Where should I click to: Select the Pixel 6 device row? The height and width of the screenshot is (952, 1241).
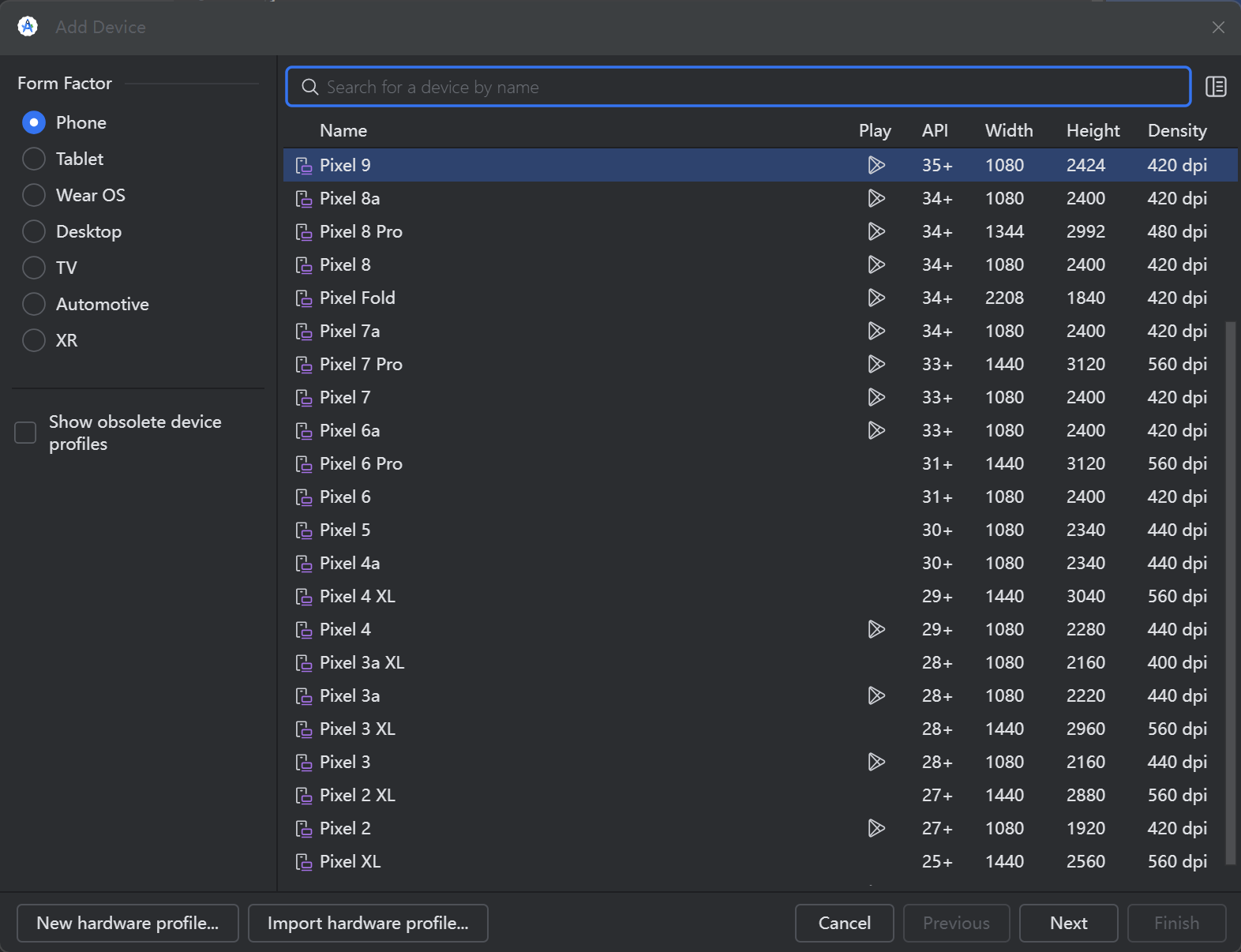pos(760,497)
